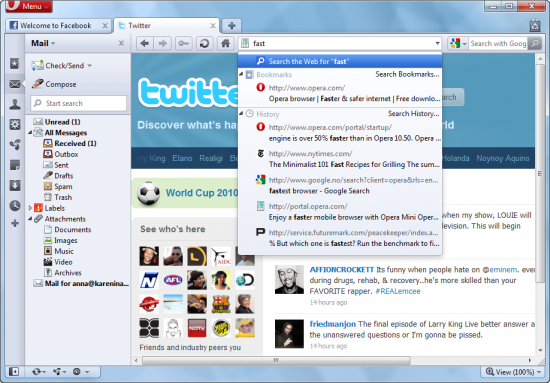Click the Start search mail field
This screenshot has width=550, height=383.
point(79,103)
